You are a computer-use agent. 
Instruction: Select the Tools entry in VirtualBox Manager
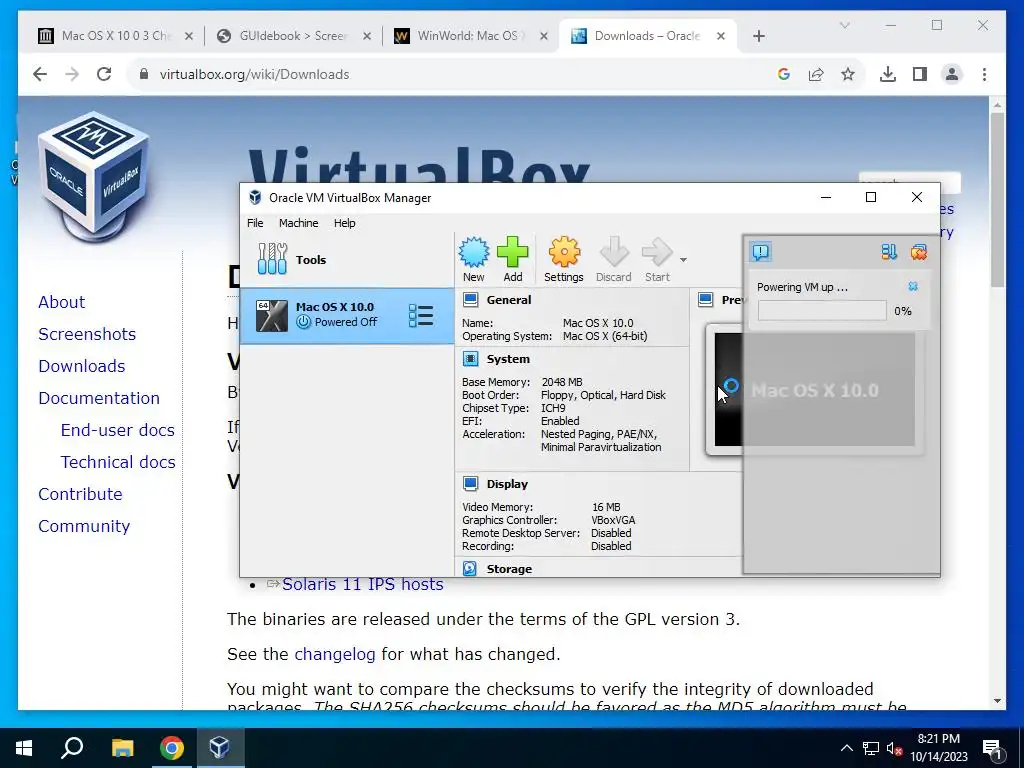pos(347,260)
